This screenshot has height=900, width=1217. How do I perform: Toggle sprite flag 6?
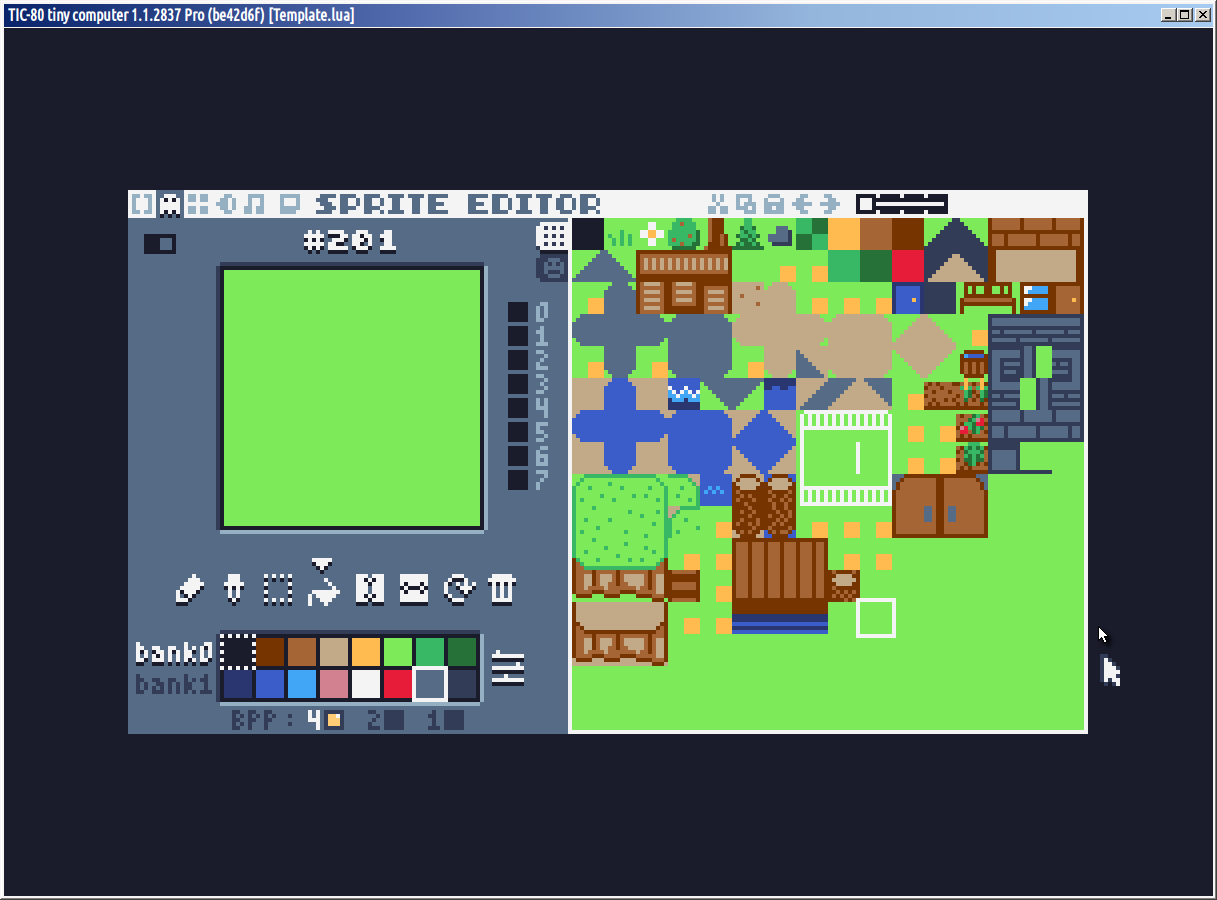tap(518, 456)
